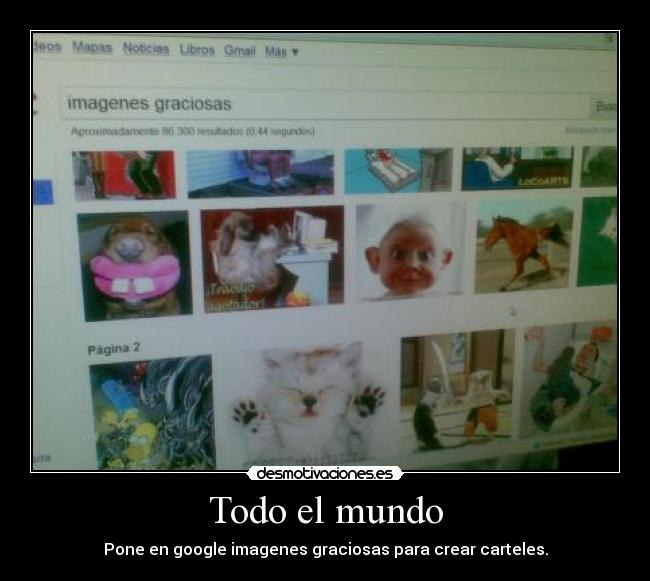
Task: Click the search button right of the search box
Action: point(605,107)
